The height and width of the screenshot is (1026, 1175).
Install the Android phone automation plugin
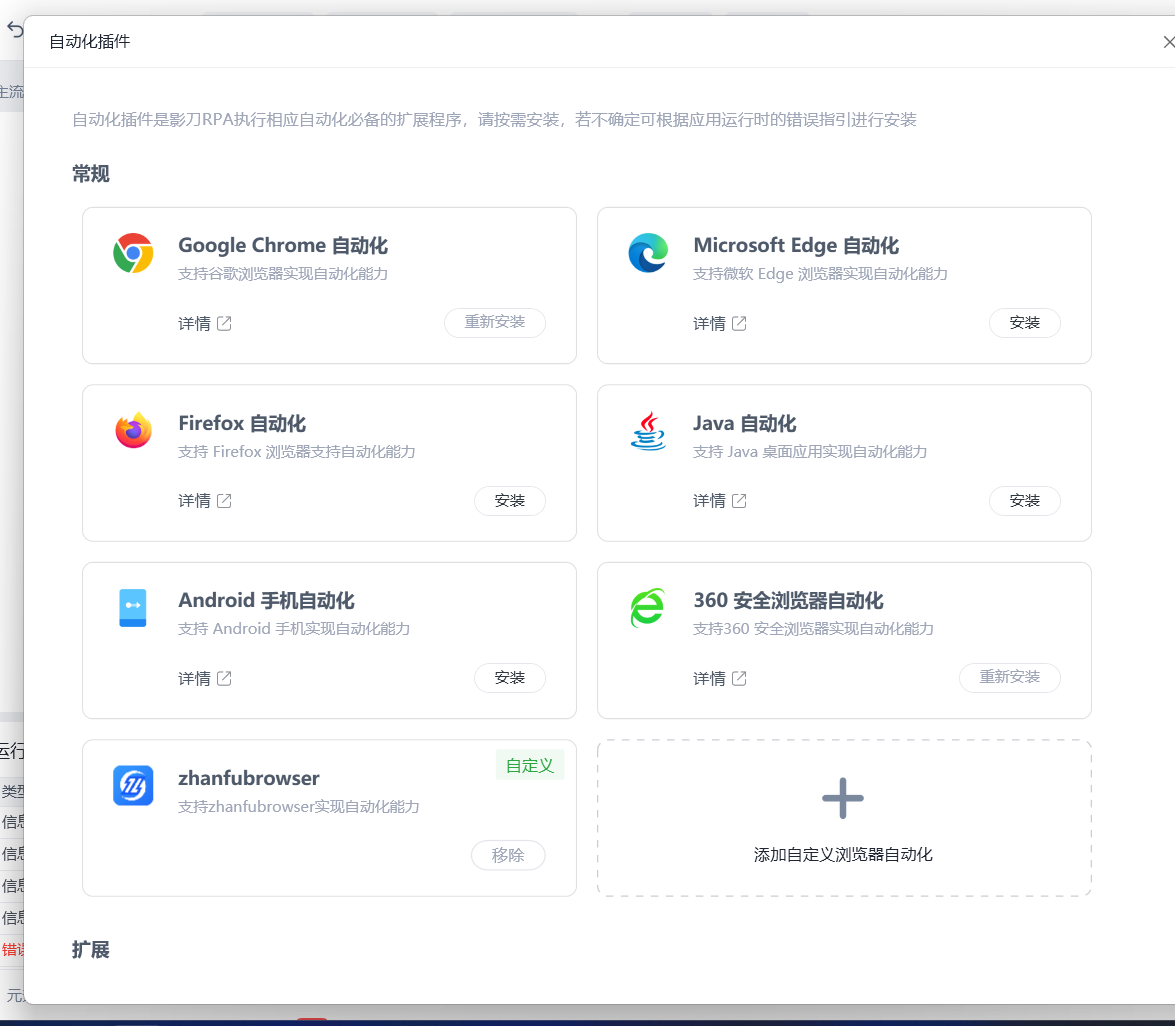tap(510, 678)
